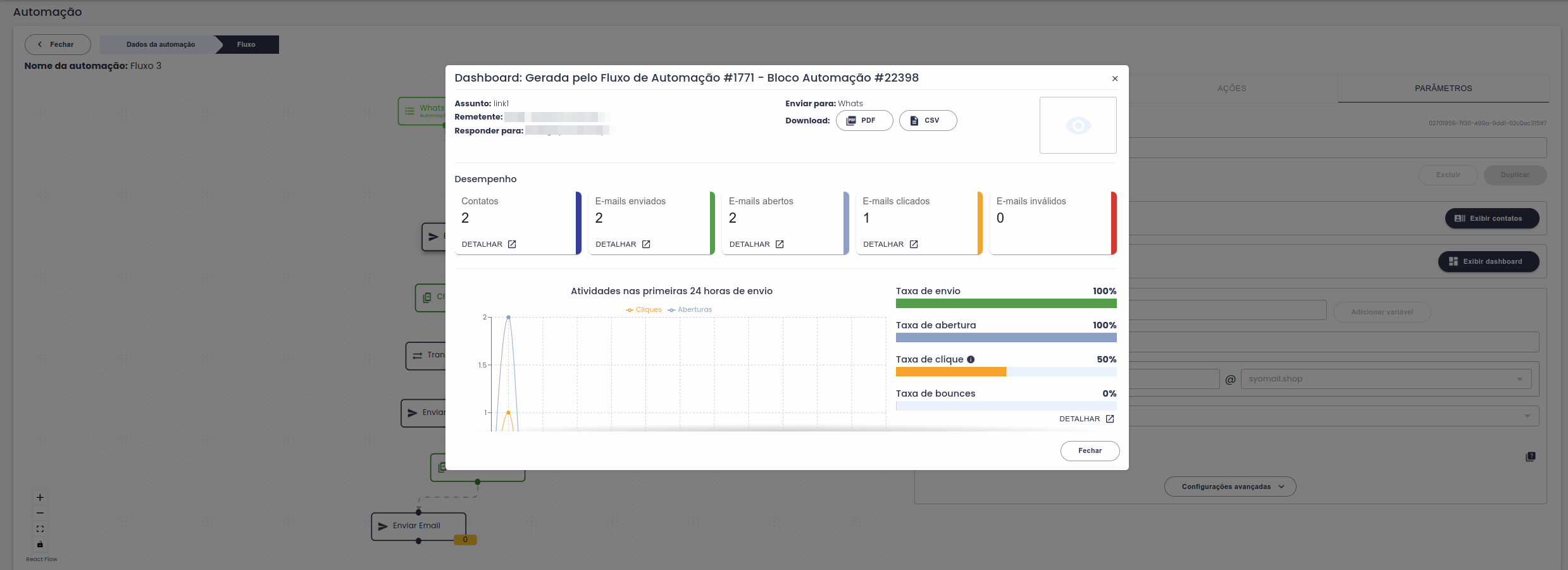Screen dimensions: 1568x570
Task: Click the E-mails inválidos card
Action: (1053, 223)
